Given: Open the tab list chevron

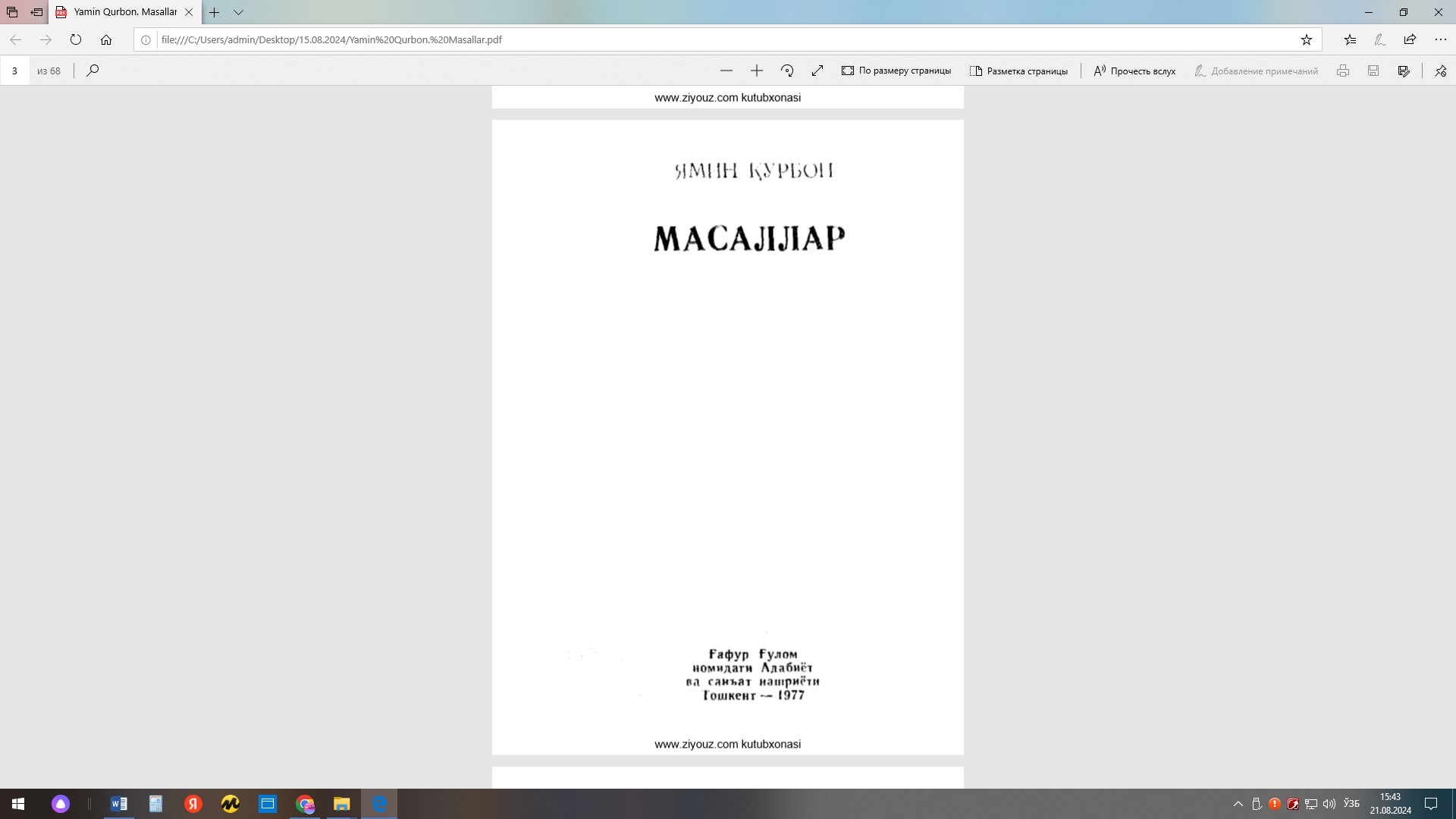Looking at the screenshot, I should click(x=238, y=12).
